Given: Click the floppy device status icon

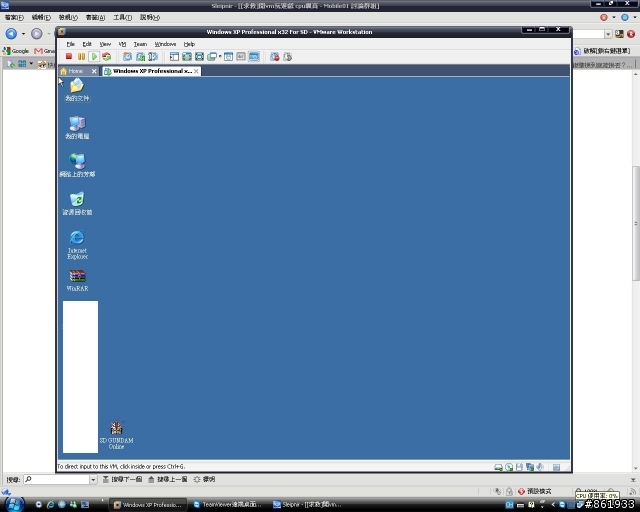Looking at the screenshot, I should click(x=519, y=467).
